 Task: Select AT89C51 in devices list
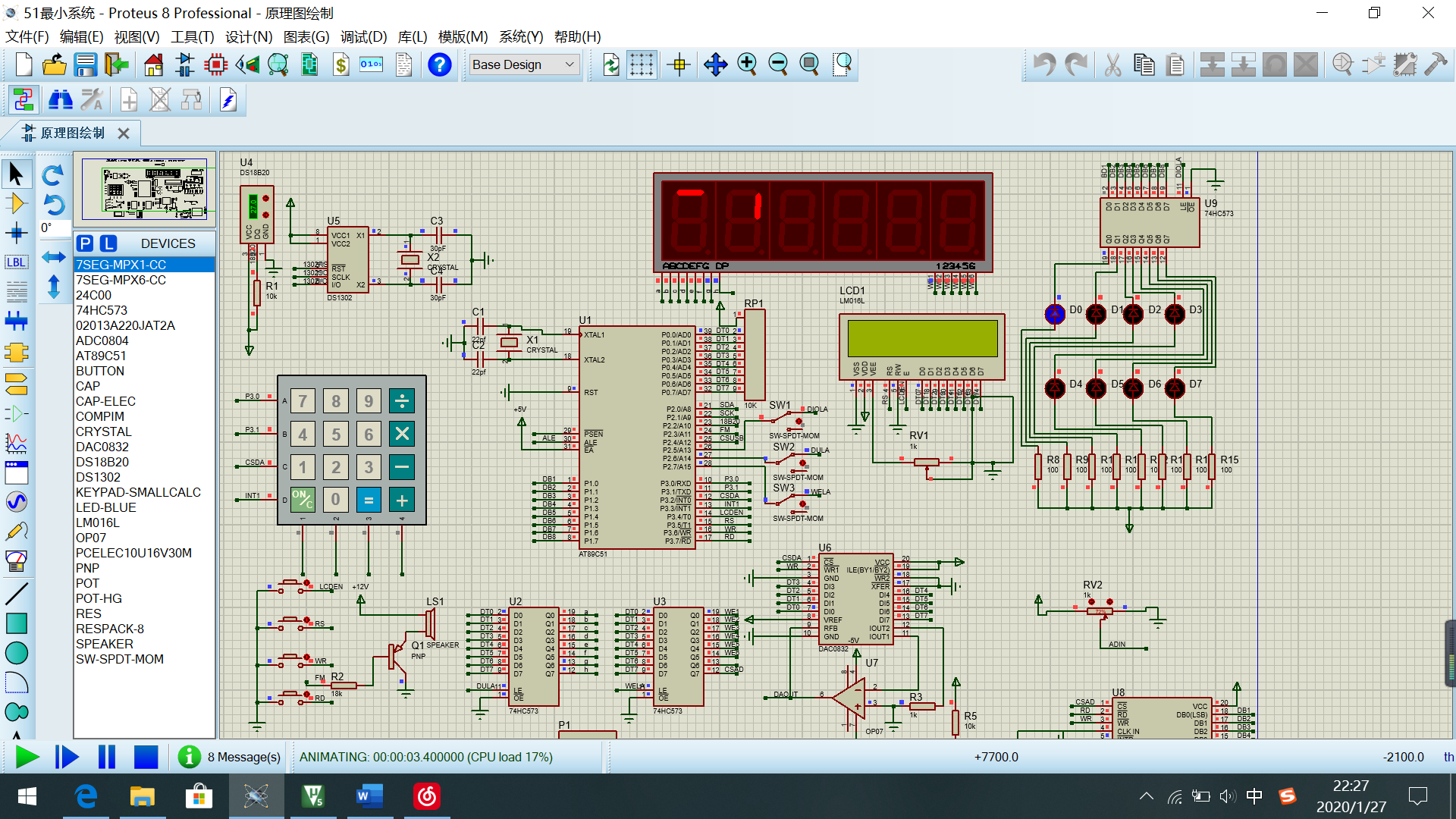[101, 356]
